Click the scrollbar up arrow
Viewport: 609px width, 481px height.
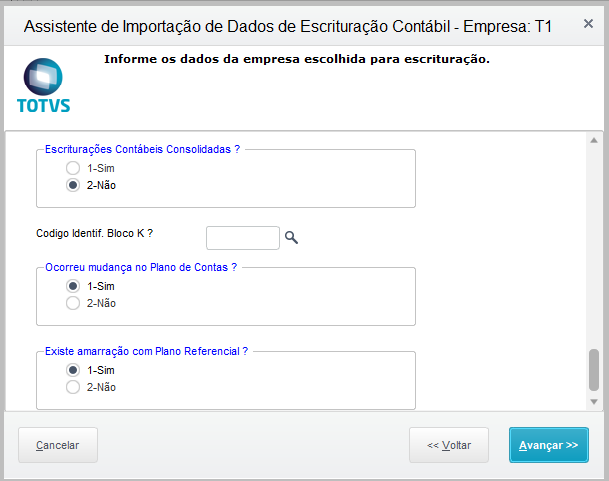coord(594,141)
